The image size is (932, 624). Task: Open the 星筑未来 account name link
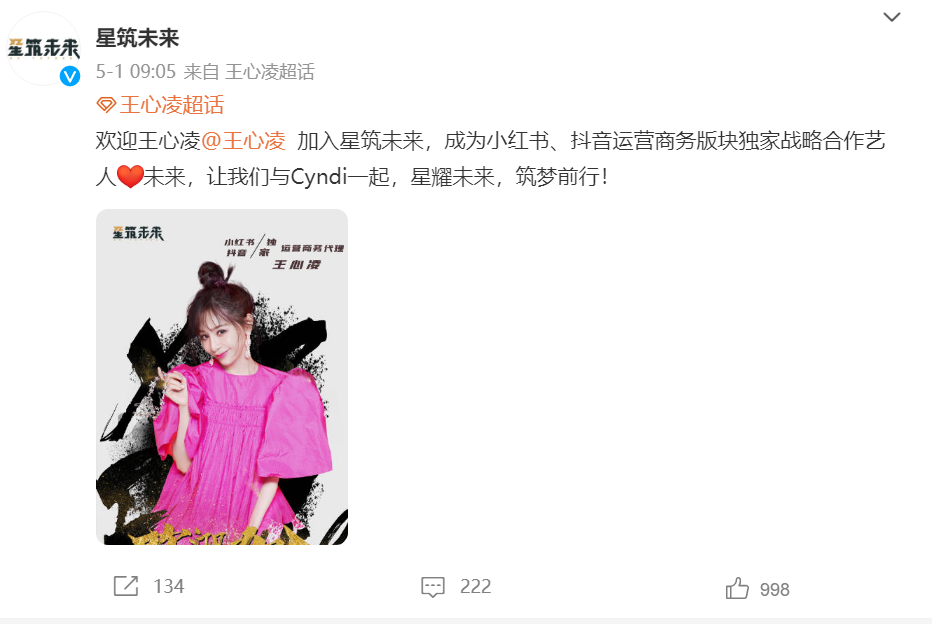(137, 38)
